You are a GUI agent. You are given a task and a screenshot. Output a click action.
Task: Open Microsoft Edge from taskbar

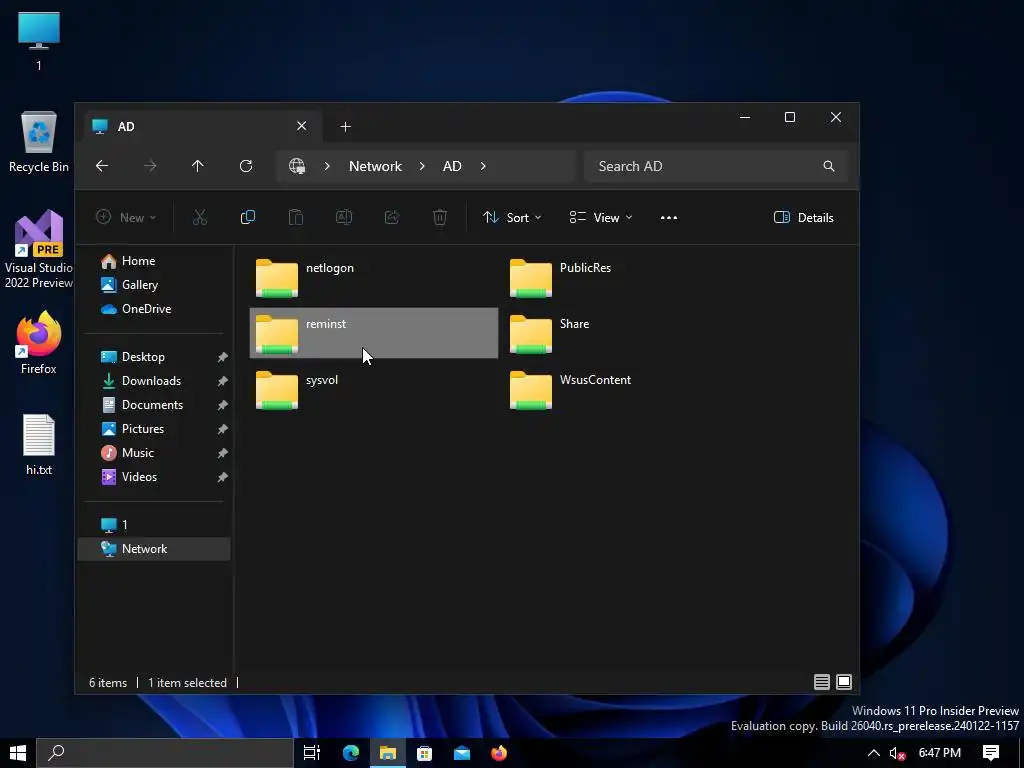(x=351, y=753)
